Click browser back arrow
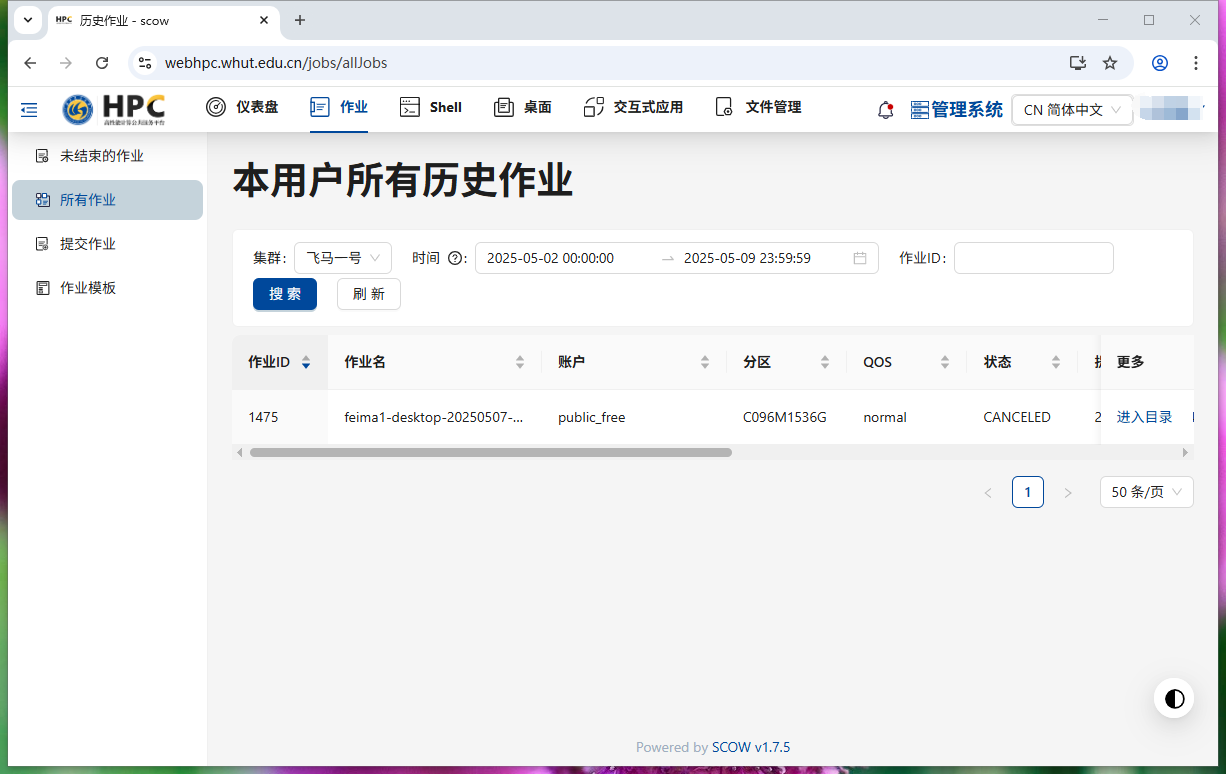Screen dimensions: 1226x774 point(30,63)
